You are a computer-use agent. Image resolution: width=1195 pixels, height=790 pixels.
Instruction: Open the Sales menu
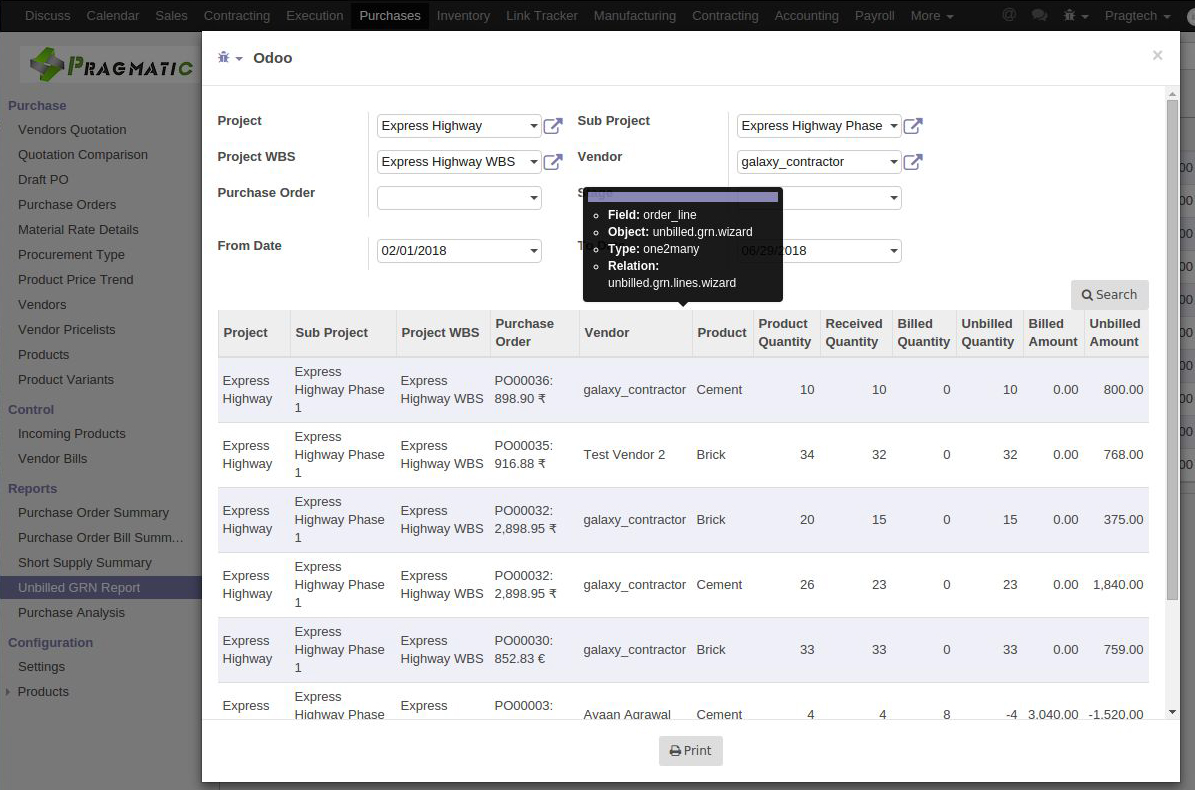[171, 15]
